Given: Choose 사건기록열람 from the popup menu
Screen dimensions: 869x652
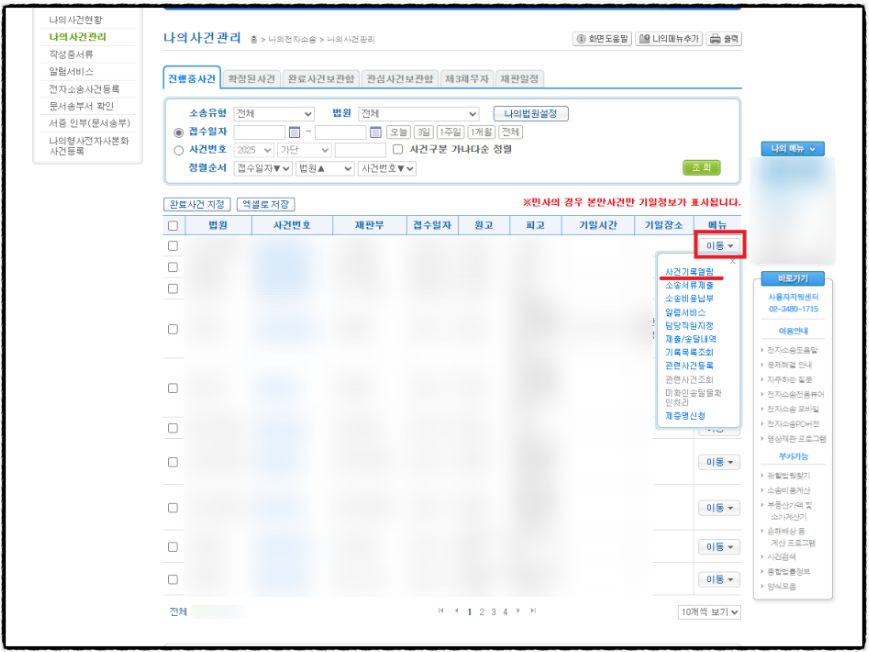Looking at the screenshot, I should (x=689, y=272).
